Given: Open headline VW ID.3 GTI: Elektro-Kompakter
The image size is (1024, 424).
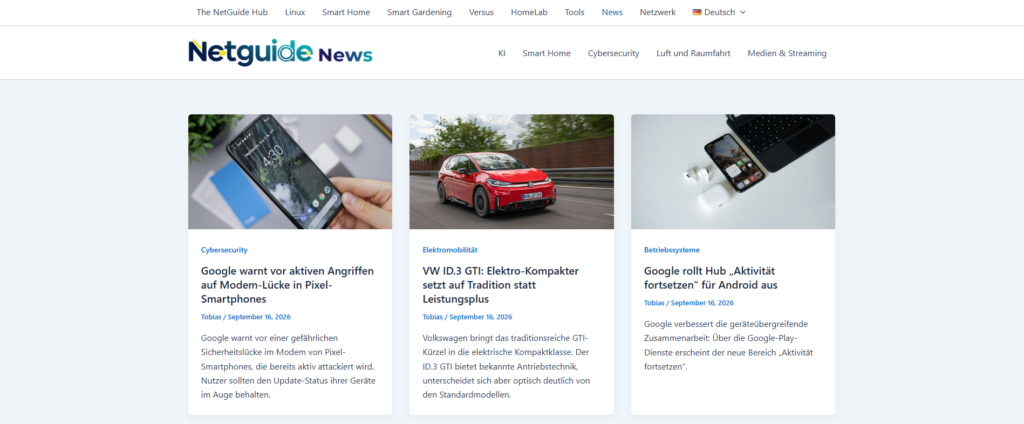Looking at the screenshot, I should click(x=500, y=285).
